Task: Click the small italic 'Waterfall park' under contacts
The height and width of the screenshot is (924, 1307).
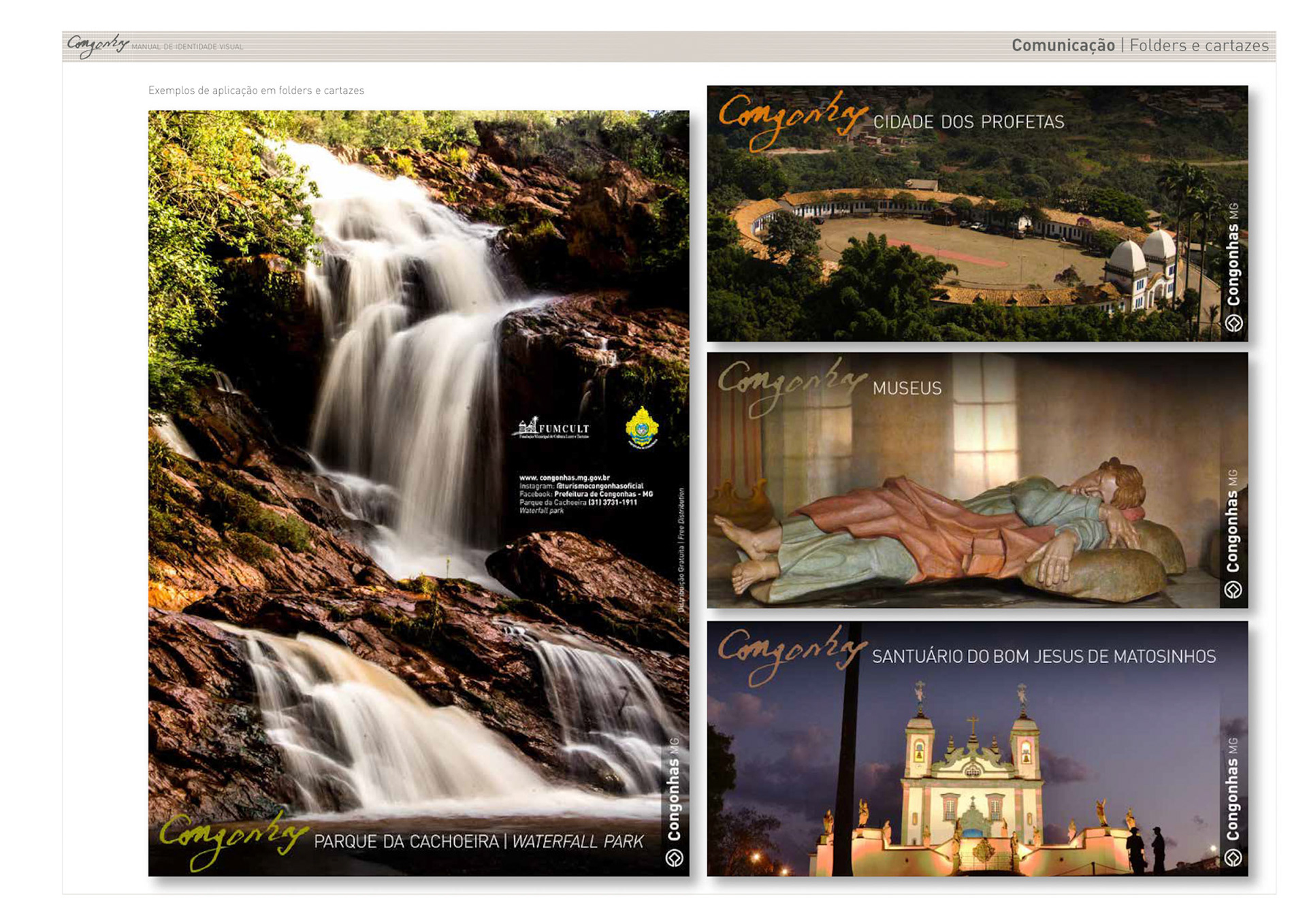Action: click(x=542, y=511)
